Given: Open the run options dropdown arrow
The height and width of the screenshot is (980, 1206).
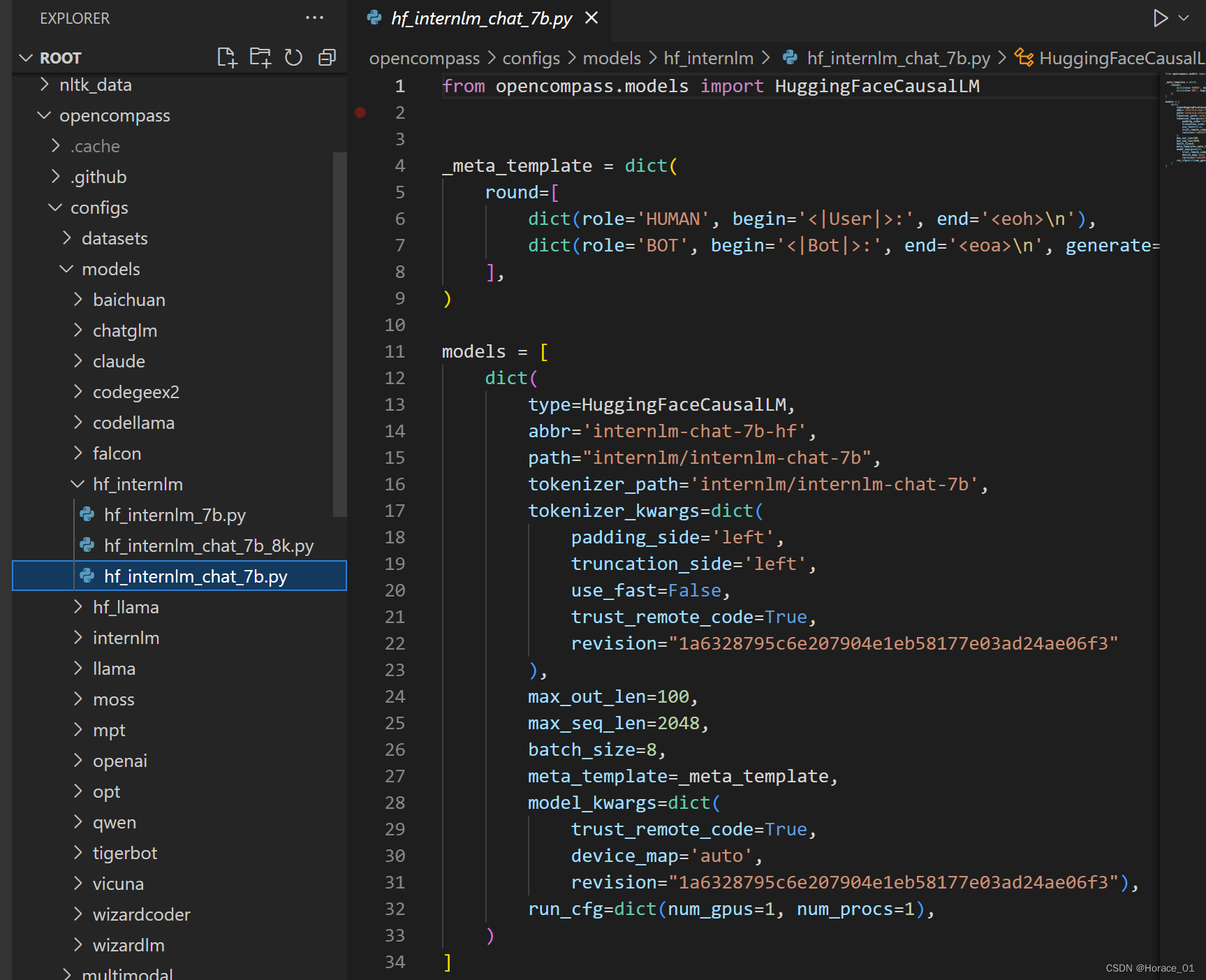Looking at the screenshot, I should pos(1184,18).
